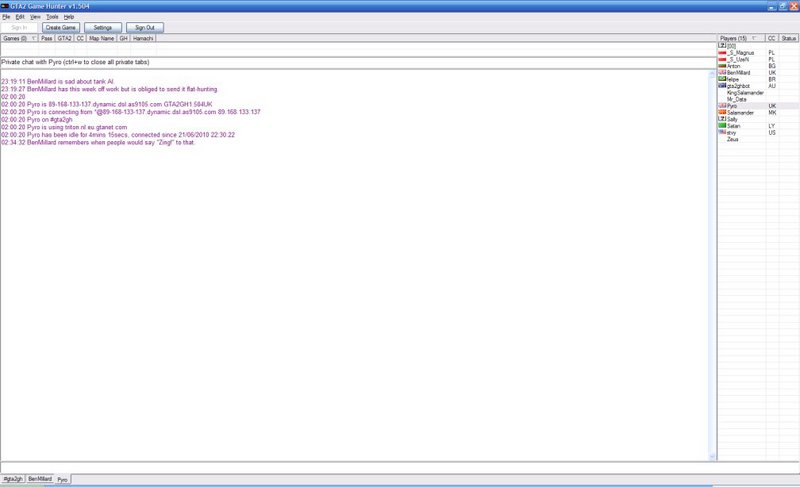
Task: Click the Polish flag beside _S_Magnus
Action: (722, 52)
